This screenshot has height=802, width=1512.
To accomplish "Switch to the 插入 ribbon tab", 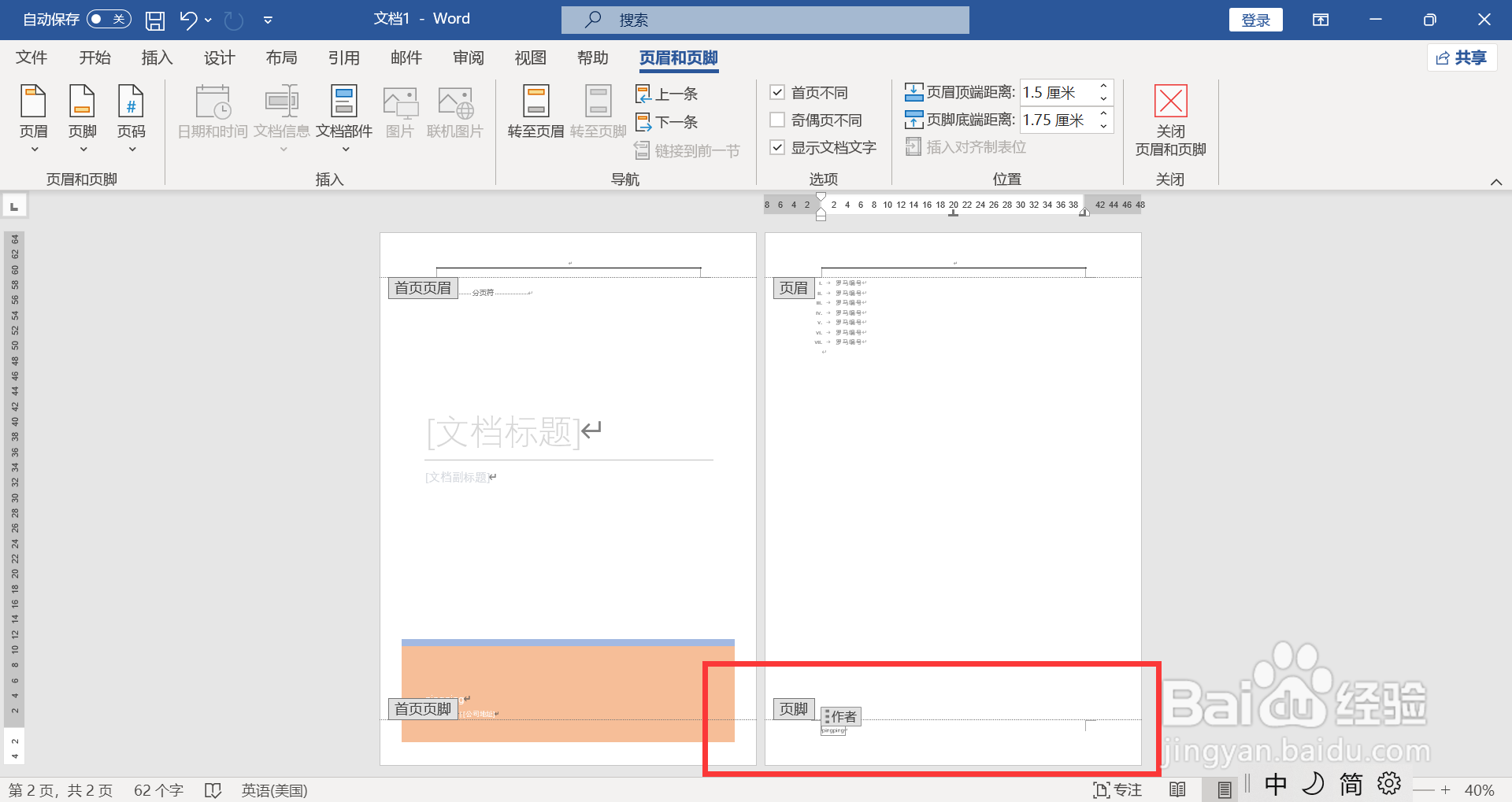I will coord(157,57).
